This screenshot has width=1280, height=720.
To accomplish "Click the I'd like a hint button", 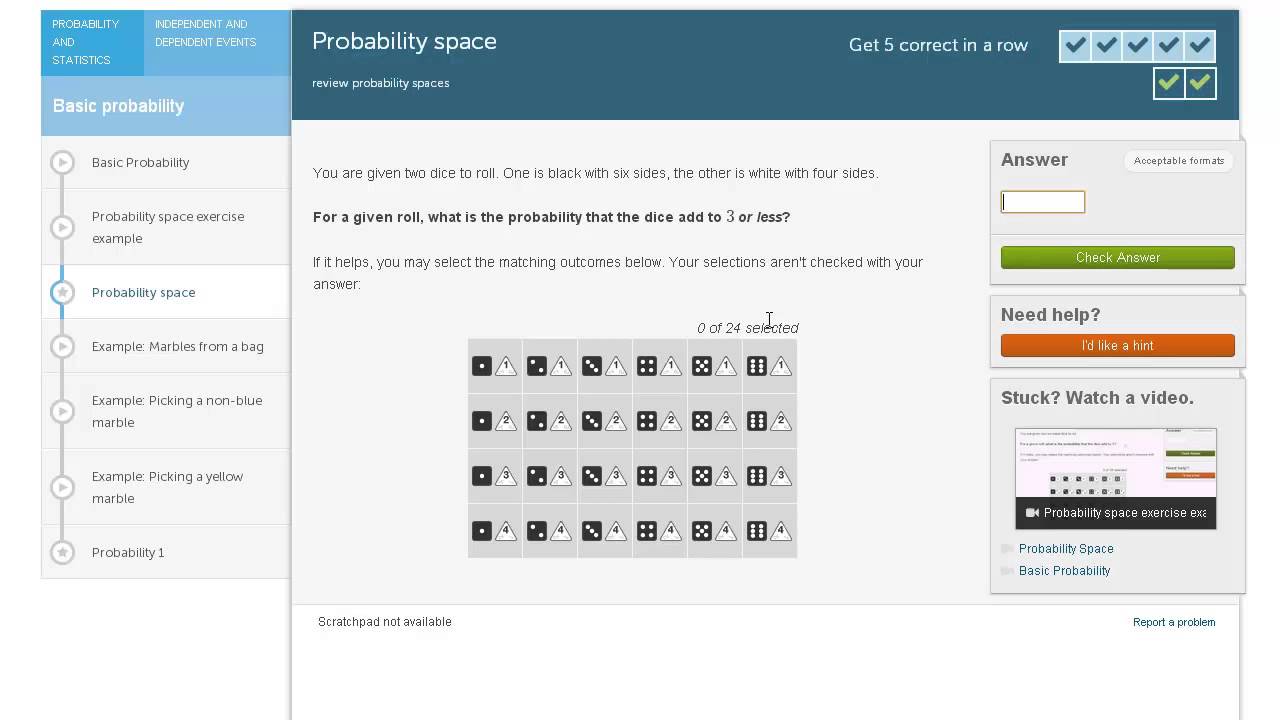I will coord(1117,346).
